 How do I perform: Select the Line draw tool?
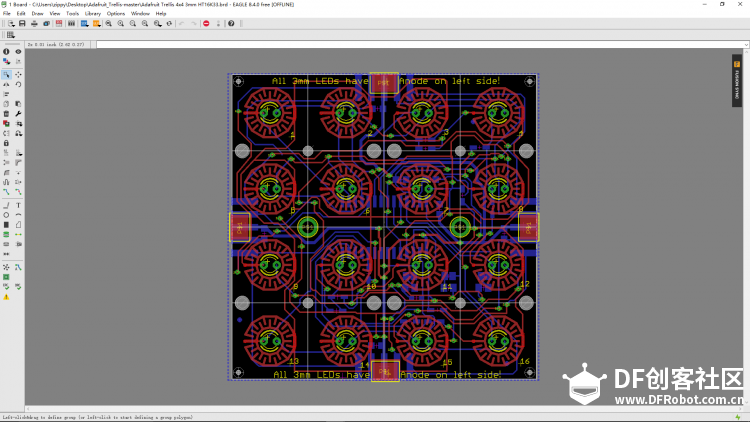coord(6,205)
